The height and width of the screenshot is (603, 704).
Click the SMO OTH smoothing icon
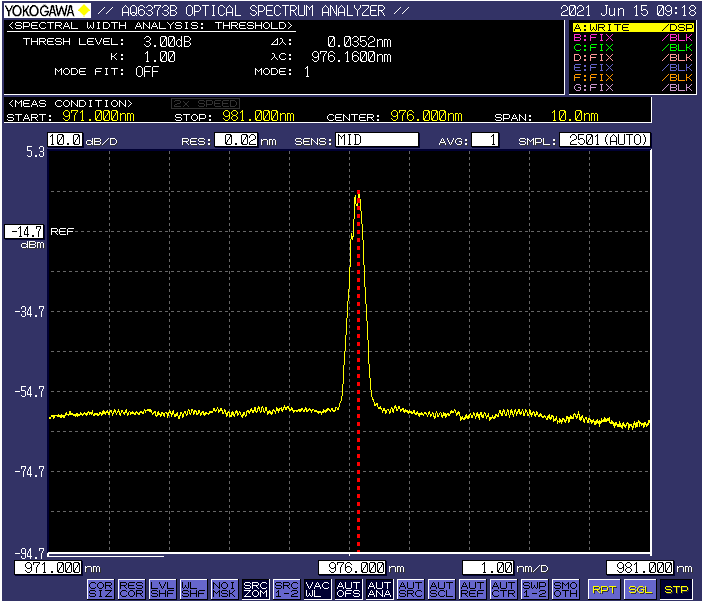click(x=565, y=589)
